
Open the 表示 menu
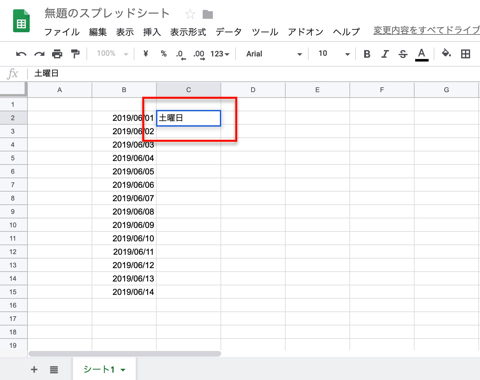[125, 32]
